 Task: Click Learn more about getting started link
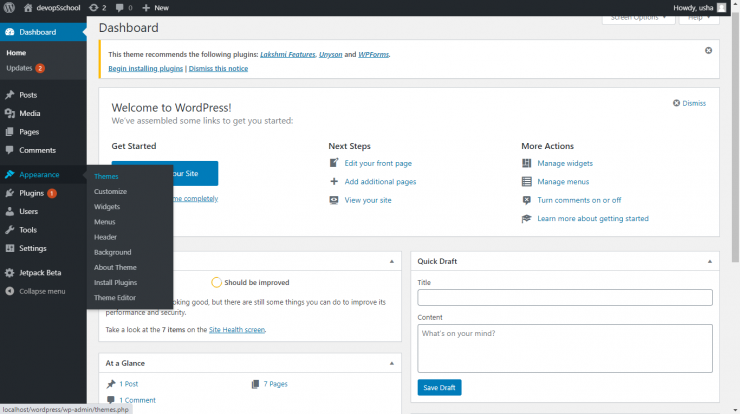[593, 219]
